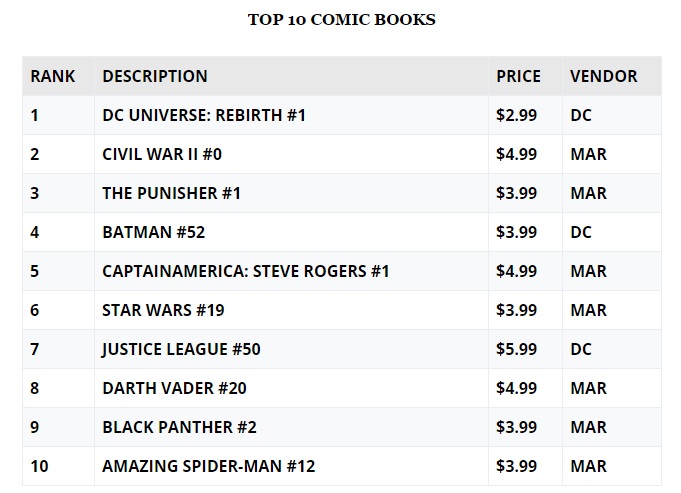This screenshot has width=681, height=493.
Task: Click the VENDOR column header
Action: tap(603, 76)
